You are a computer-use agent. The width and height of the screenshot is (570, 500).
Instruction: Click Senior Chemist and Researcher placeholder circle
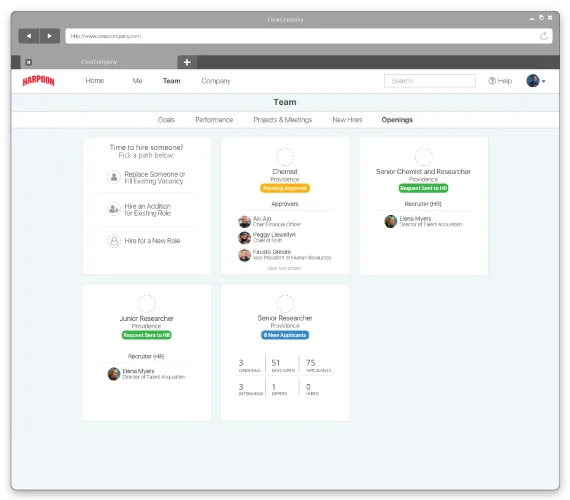point(424,157)
